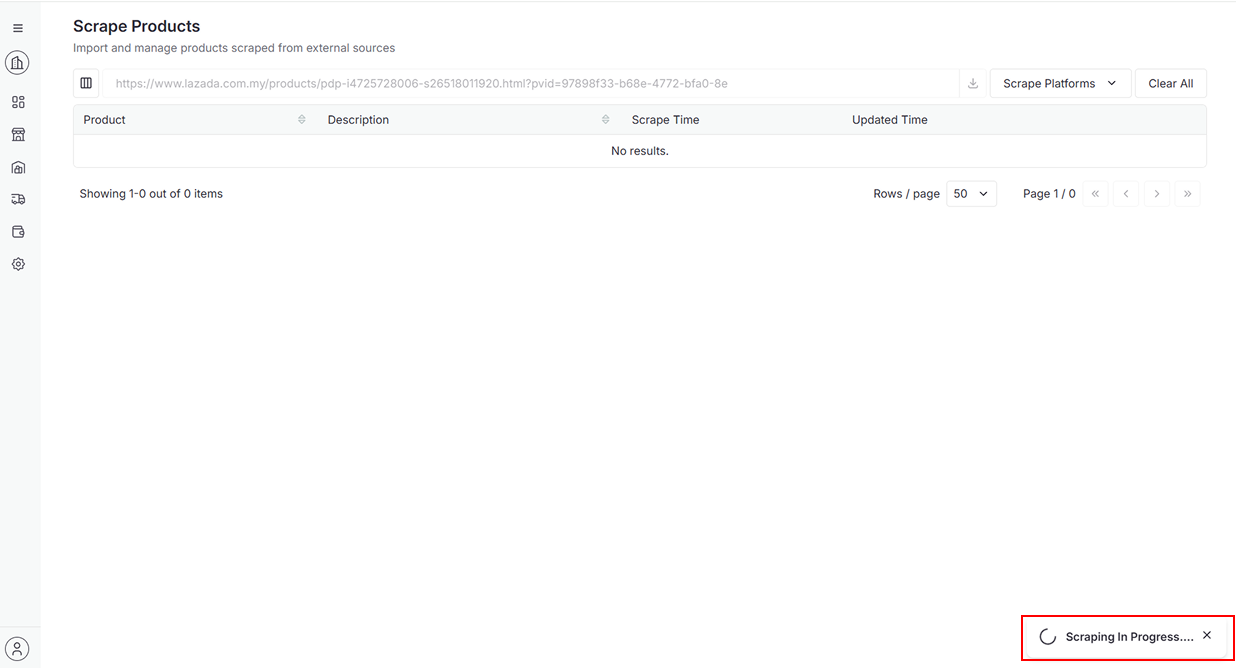This screenshot has height=668, width=1236.
Task: Click the product URL input field
Action: (x=530, y=84)
